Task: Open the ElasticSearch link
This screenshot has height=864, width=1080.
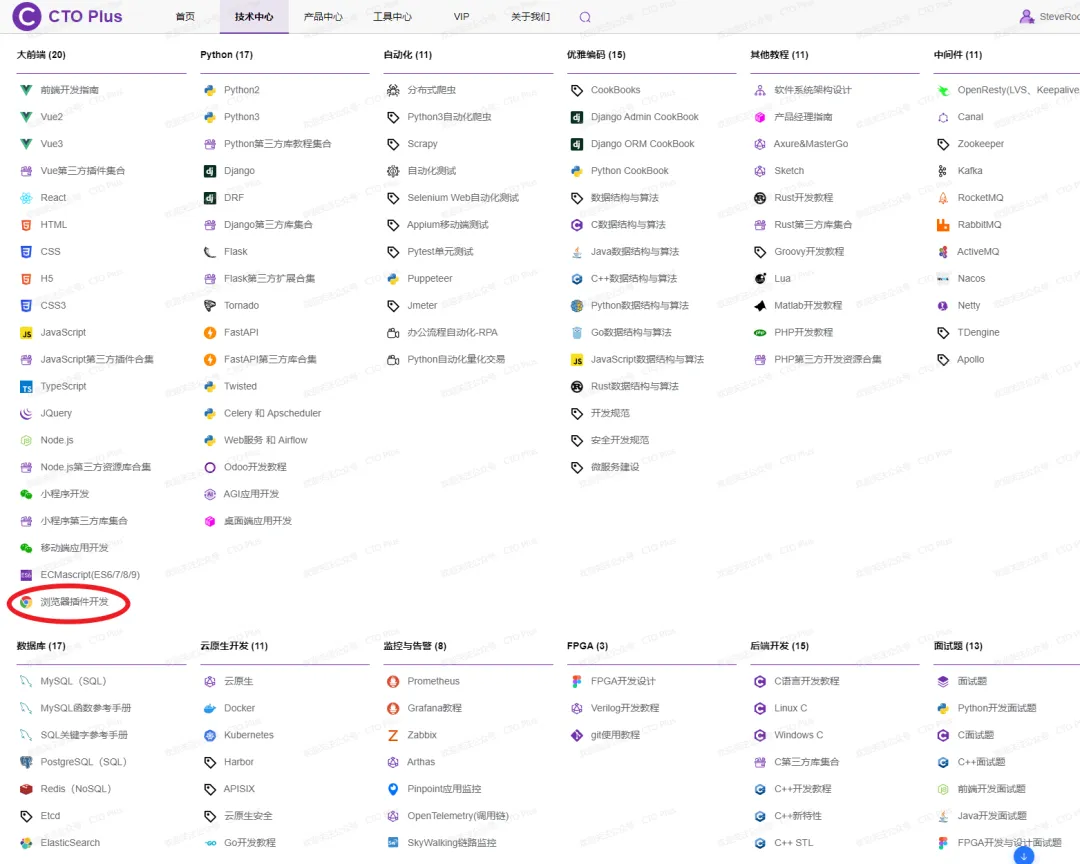Action: (70, 843)
